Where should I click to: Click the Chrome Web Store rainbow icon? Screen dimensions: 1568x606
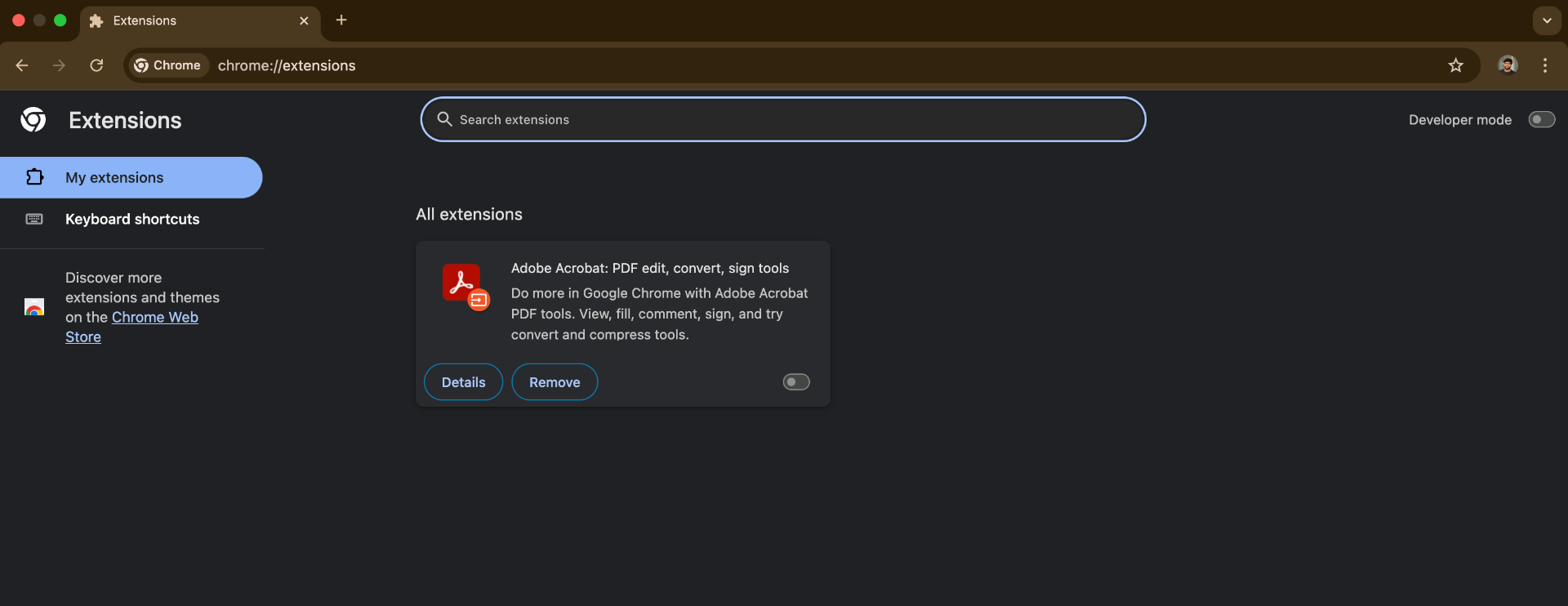34,307
